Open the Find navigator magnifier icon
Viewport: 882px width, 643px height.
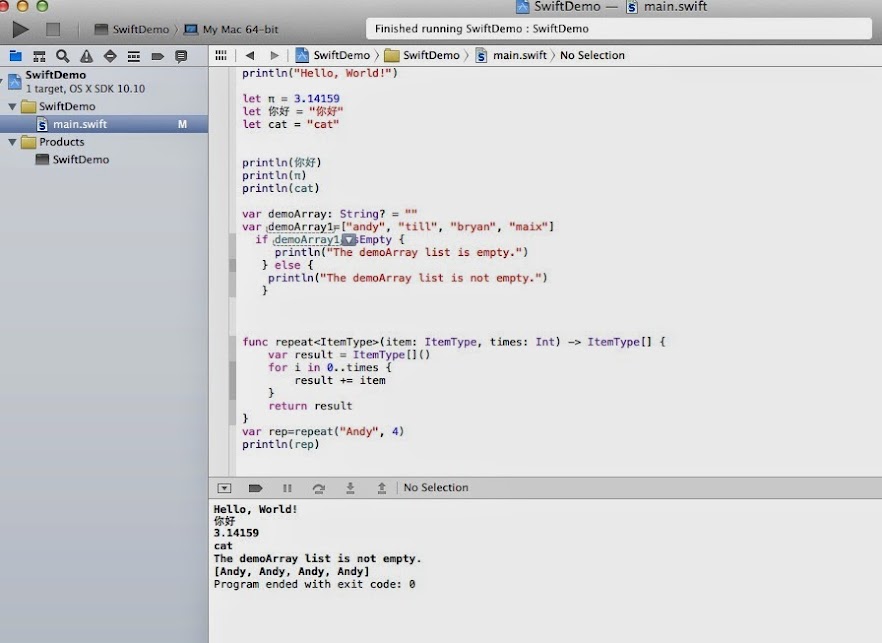coord(63,56)
